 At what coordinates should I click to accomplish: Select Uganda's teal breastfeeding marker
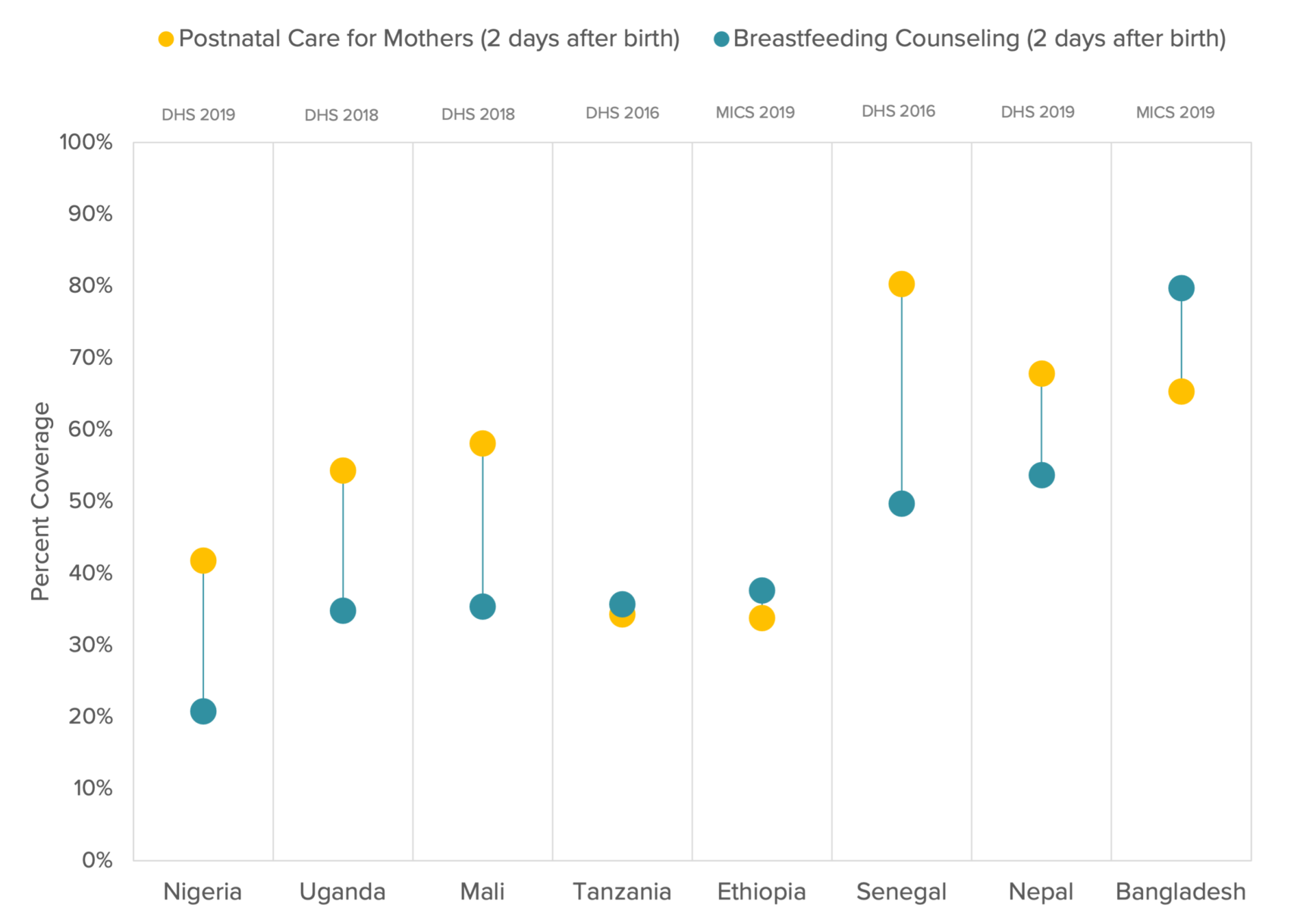343,611
